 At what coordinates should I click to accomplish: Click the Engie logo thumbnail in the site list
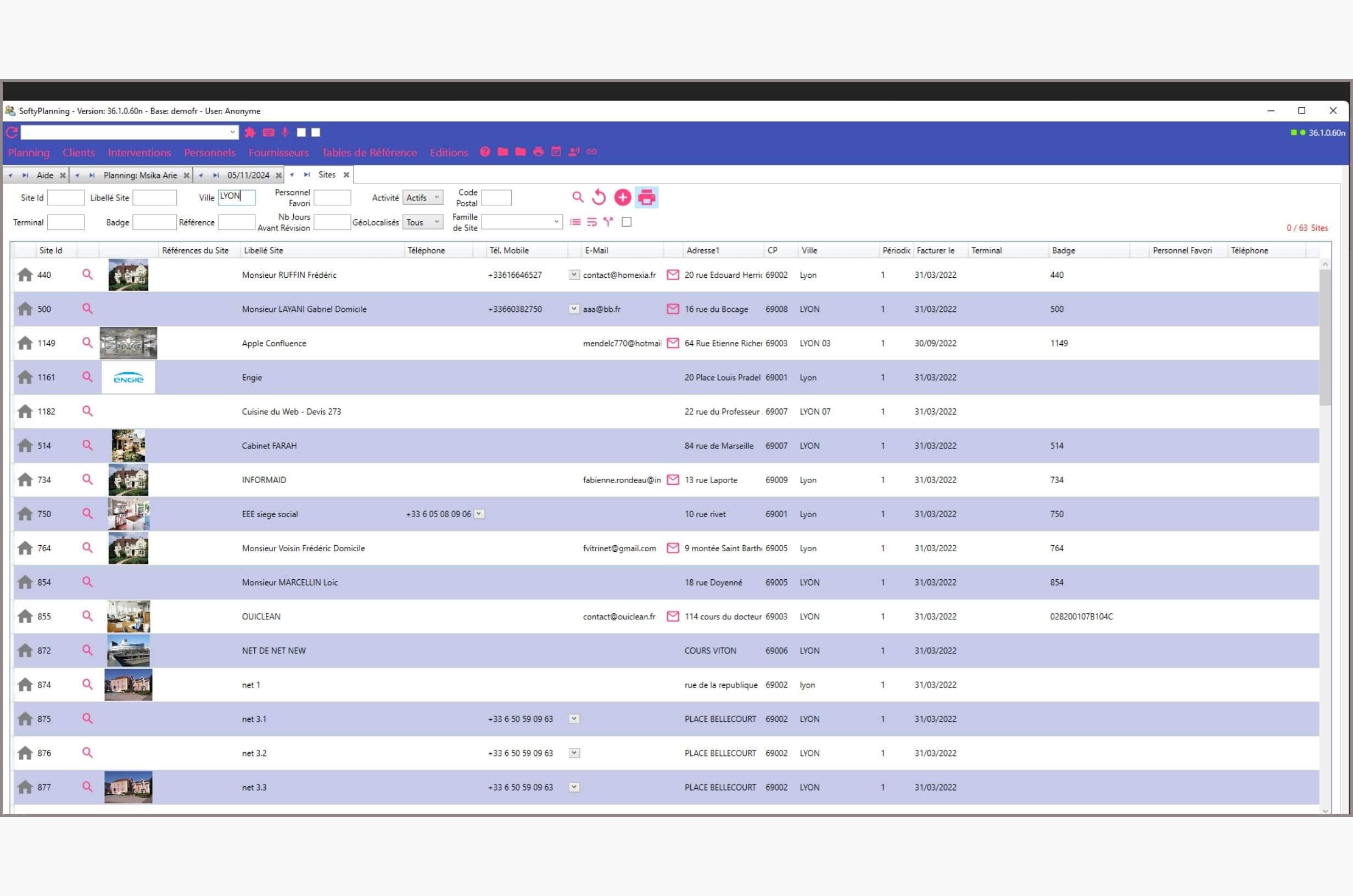tap(128, 377)
